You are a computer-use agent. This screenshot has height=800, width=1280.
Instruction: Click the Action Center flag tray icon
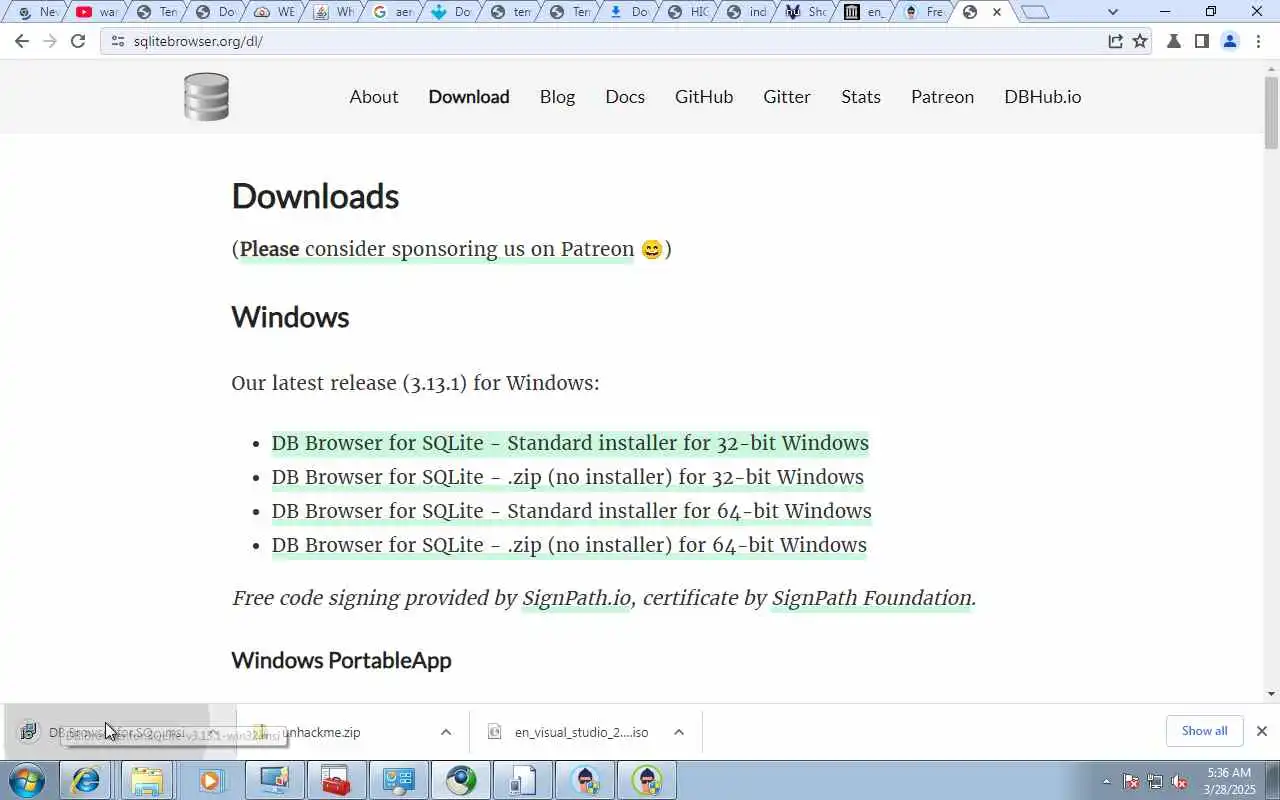1131,781
